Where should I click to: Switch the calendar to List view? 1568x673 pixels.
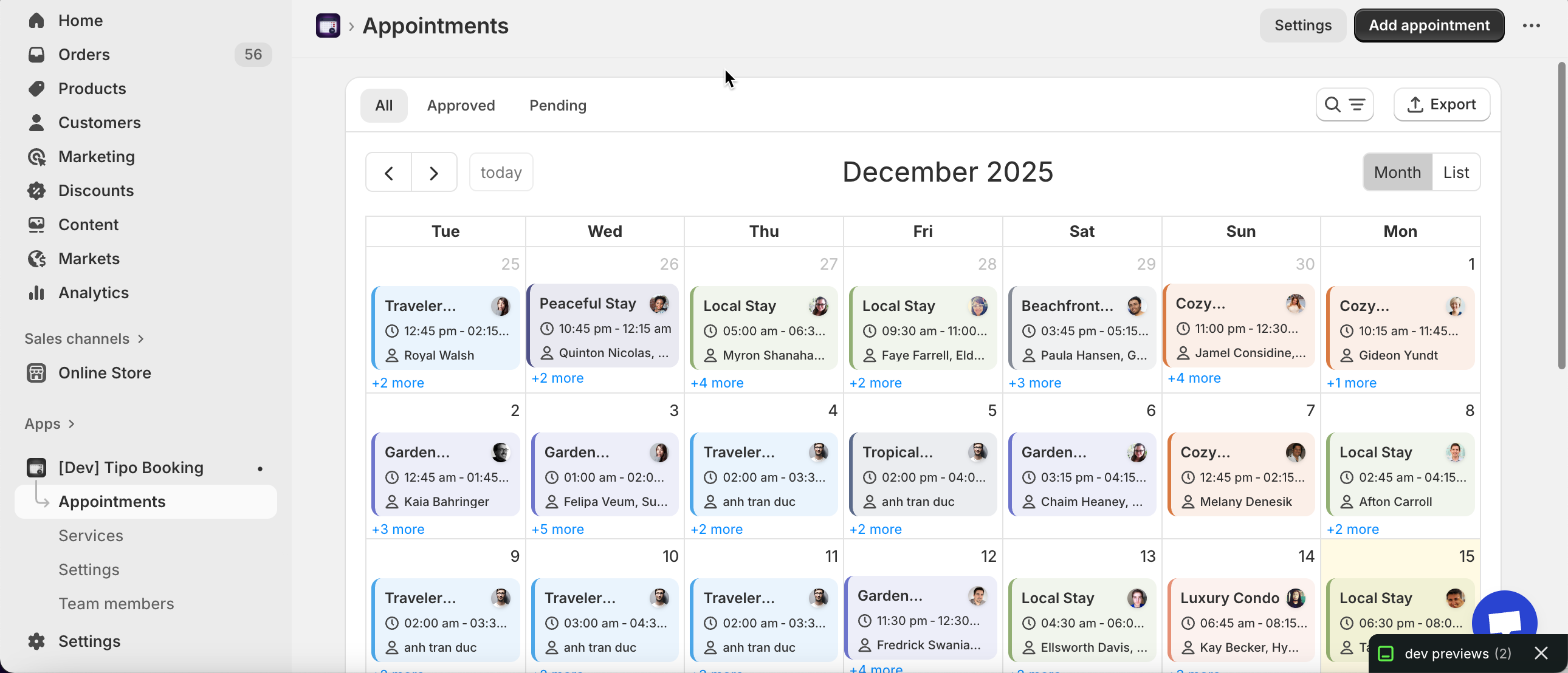pos(1456,173)
